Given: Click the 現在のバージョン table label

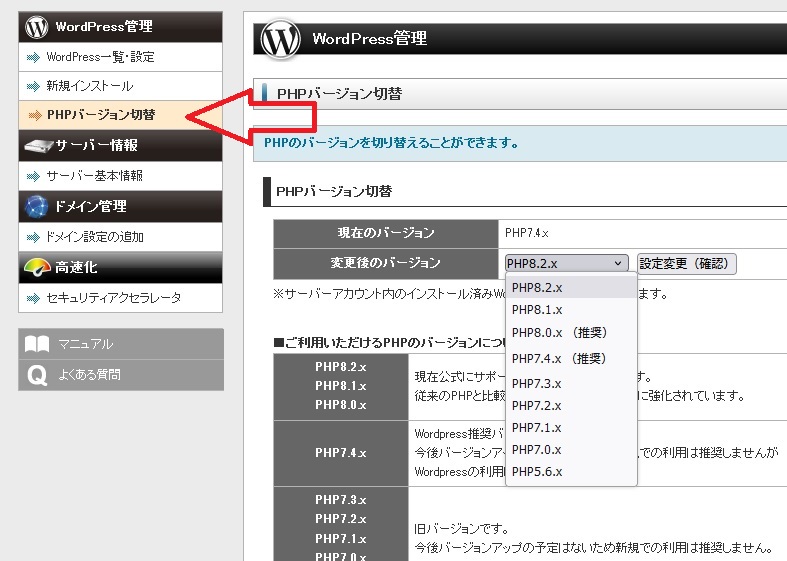Looking at the screenshot, I should pyautogui.click(x=385, y=233).
